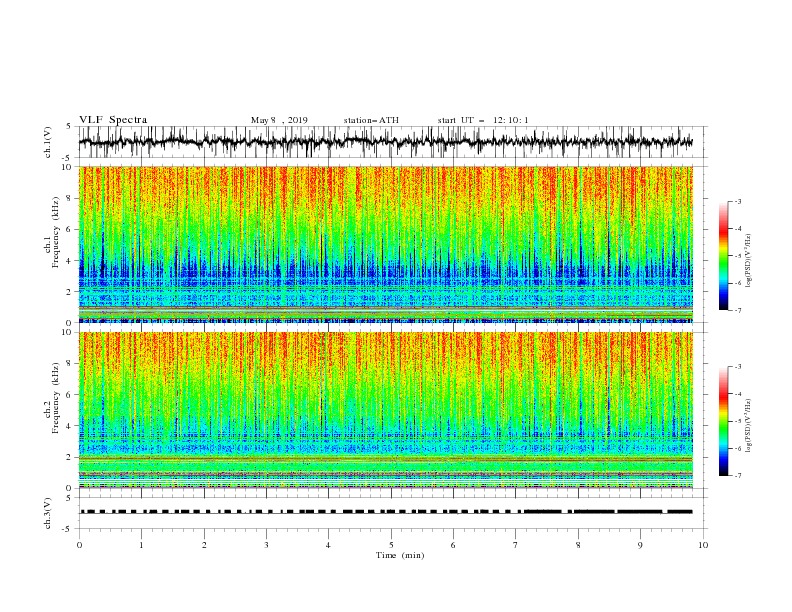The height and width of the screenshot is (612, 792).
Task: Click time axis tick label "9"
Action: [x=640, y=545]
